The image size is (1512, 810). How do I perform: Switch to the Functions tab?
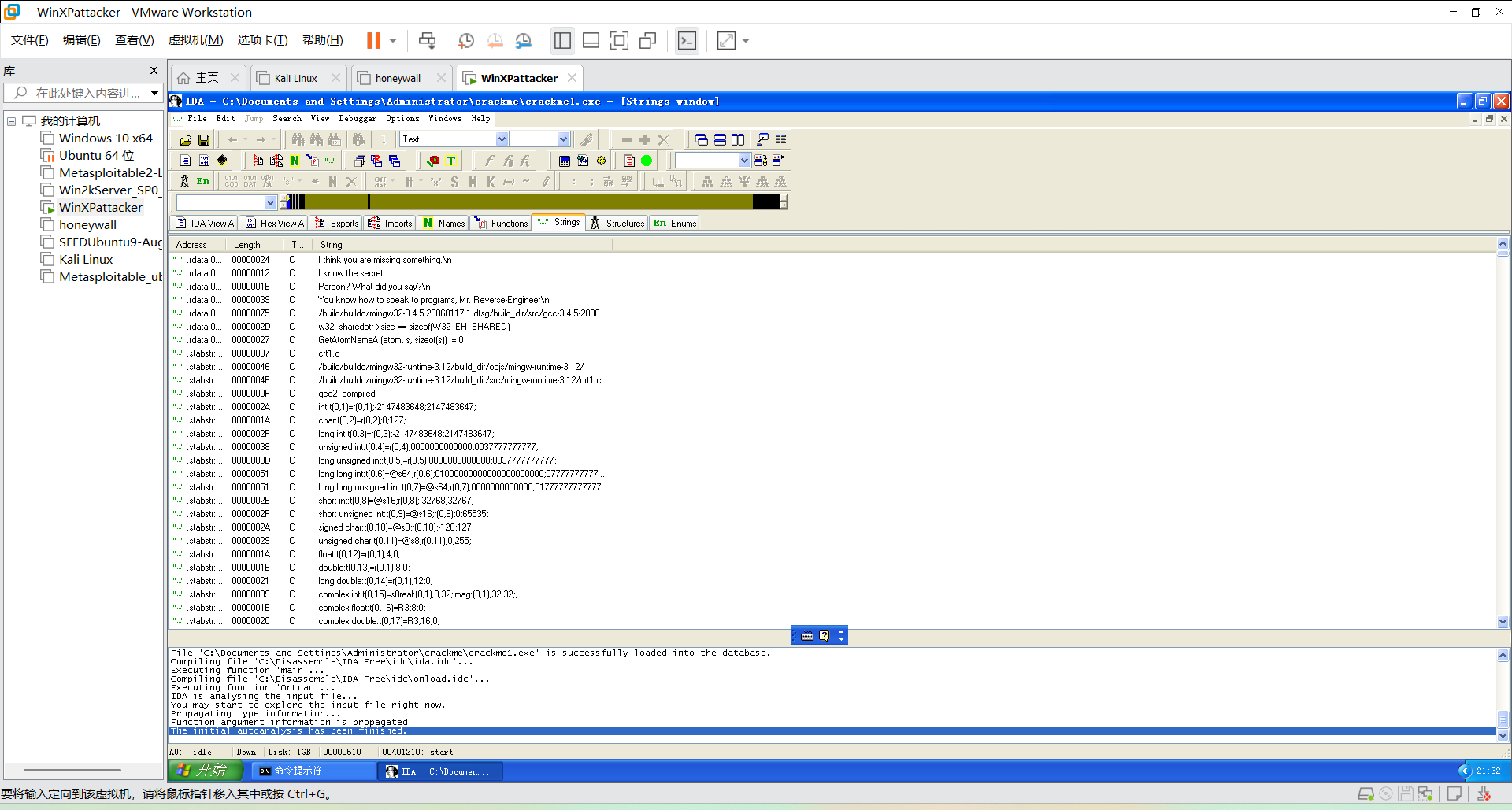[500, 224]
